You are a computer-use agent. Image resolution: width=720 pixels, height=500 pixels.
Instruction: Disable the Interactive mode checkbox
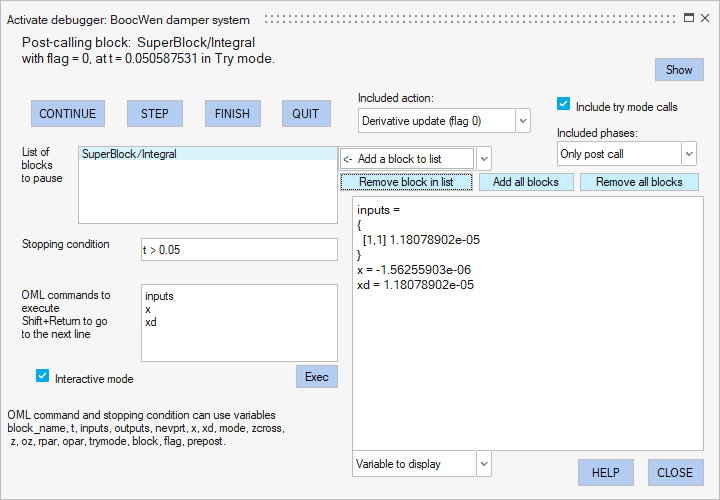42,377
